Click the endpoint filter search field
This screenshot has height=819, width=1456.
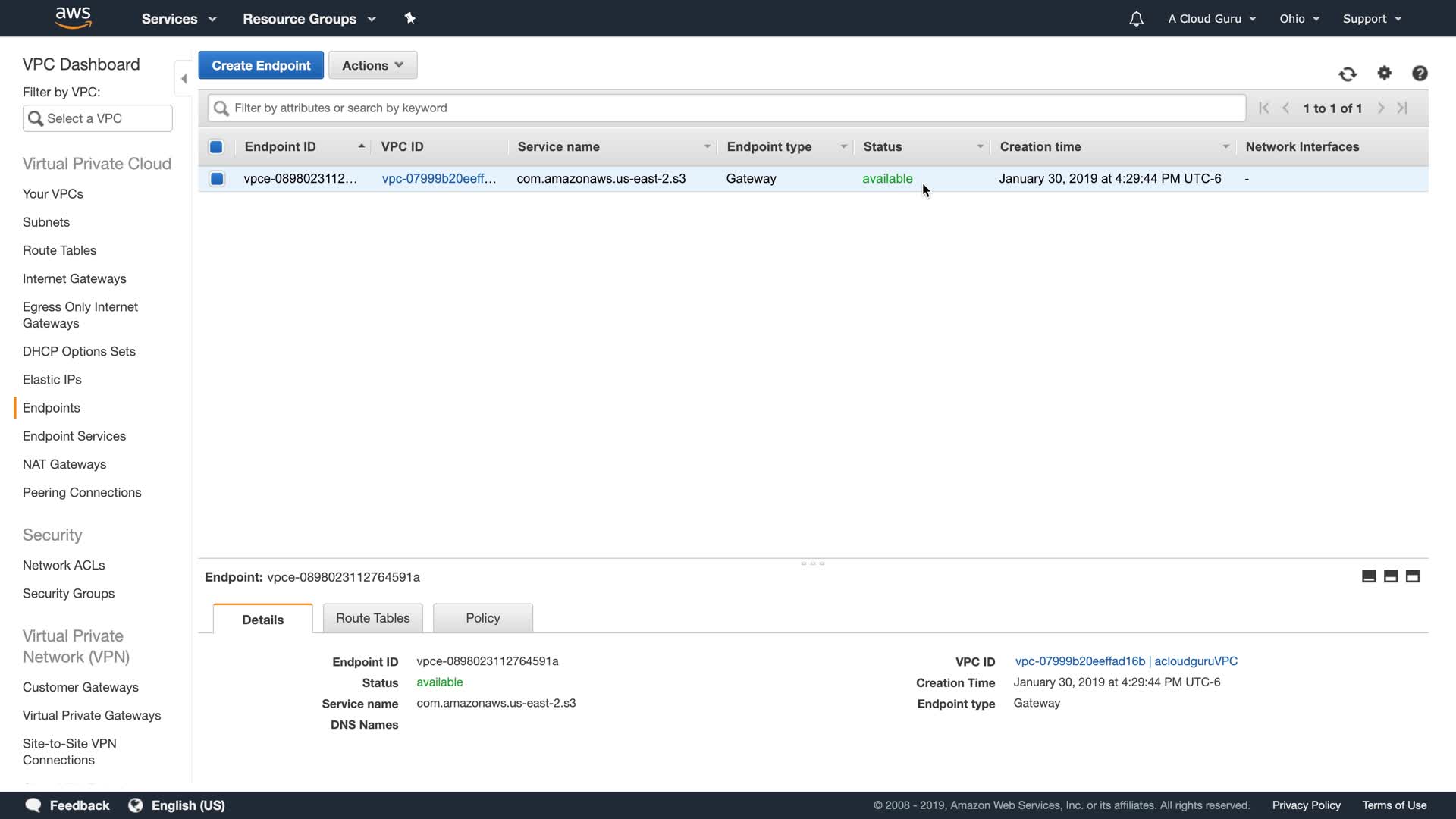726,108
